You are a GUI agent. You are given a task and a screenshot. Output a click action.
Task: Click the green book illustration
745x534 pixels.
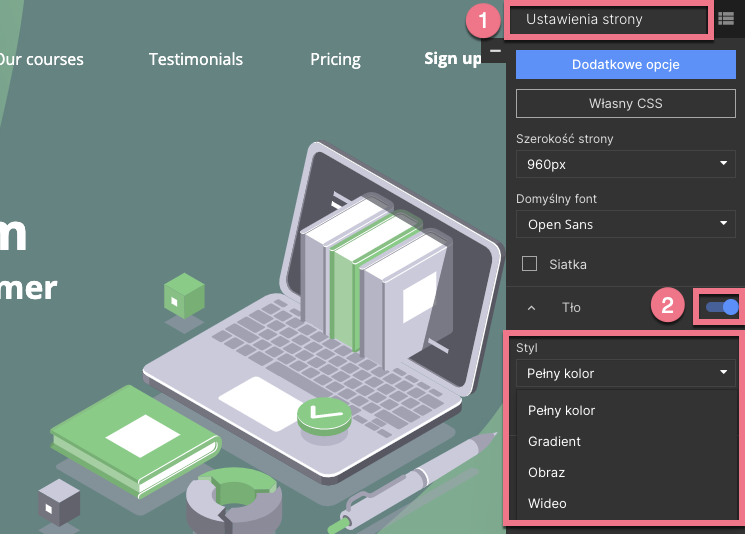coord(135,440)
